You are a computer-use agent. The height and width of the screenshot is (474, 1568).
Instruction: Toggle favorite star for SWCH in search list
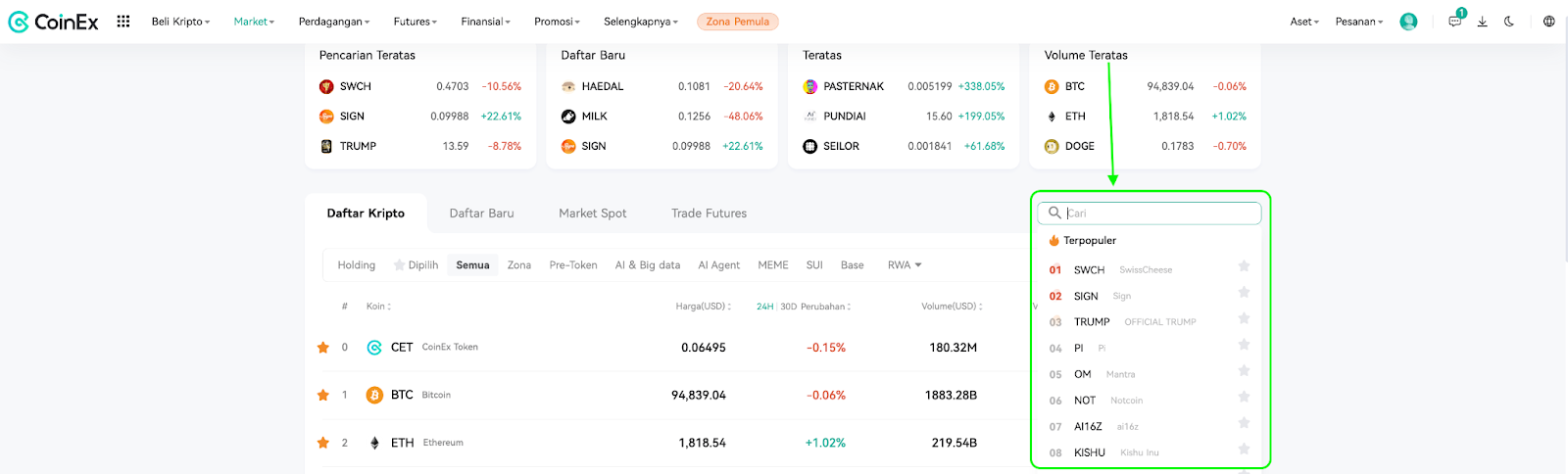pyautogui.click(x=1244, y=266)
